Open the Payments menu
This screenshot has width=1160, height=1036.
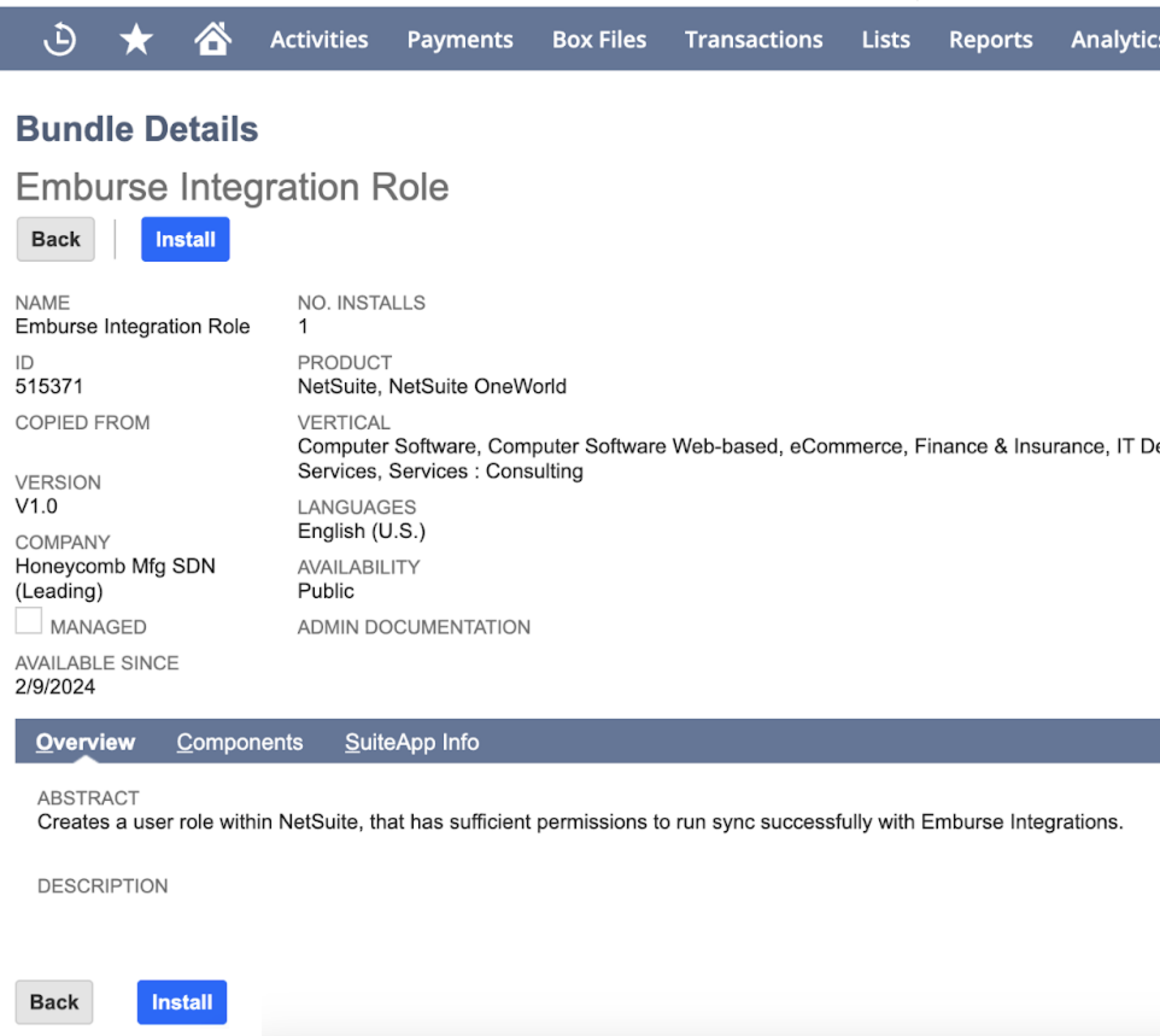[x=460, y=39]
